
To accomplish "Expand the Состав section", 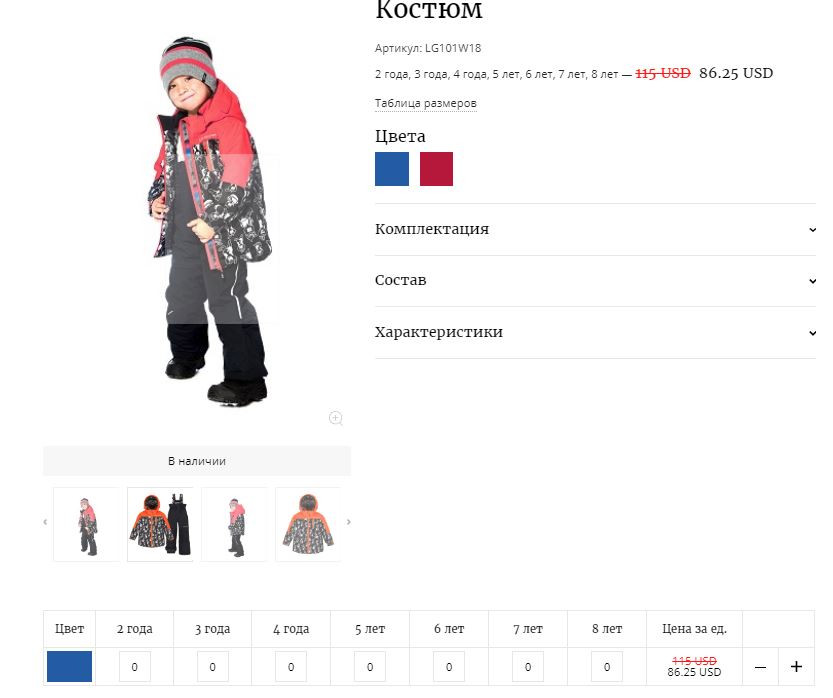I will point(595,281).
